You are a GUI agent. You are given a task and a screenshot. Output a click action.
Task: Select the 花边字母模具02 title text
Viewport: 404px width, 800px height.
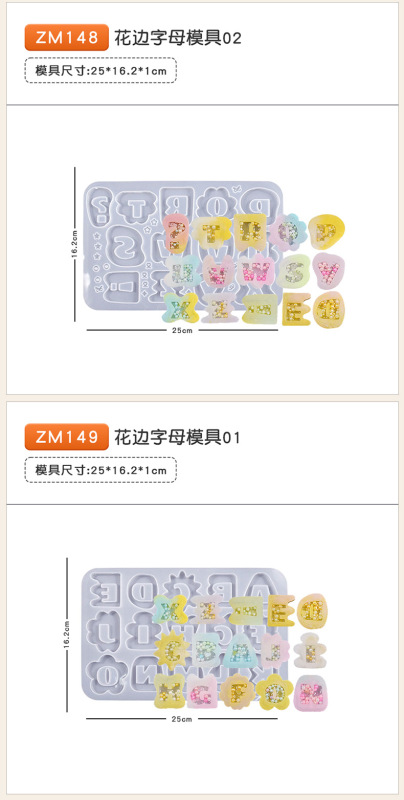coord(178,38)
